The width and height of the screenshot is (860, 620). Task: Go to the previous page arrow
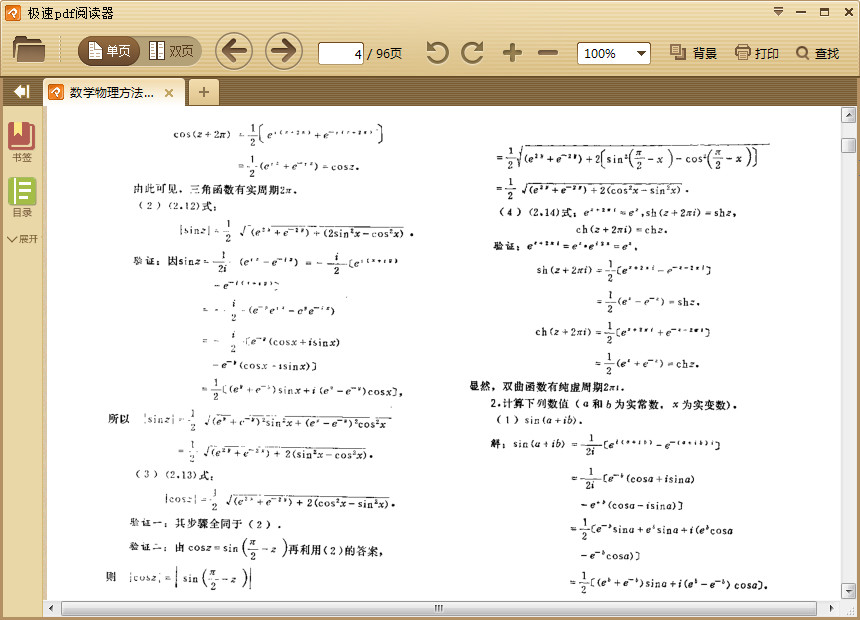coord(234,52)
